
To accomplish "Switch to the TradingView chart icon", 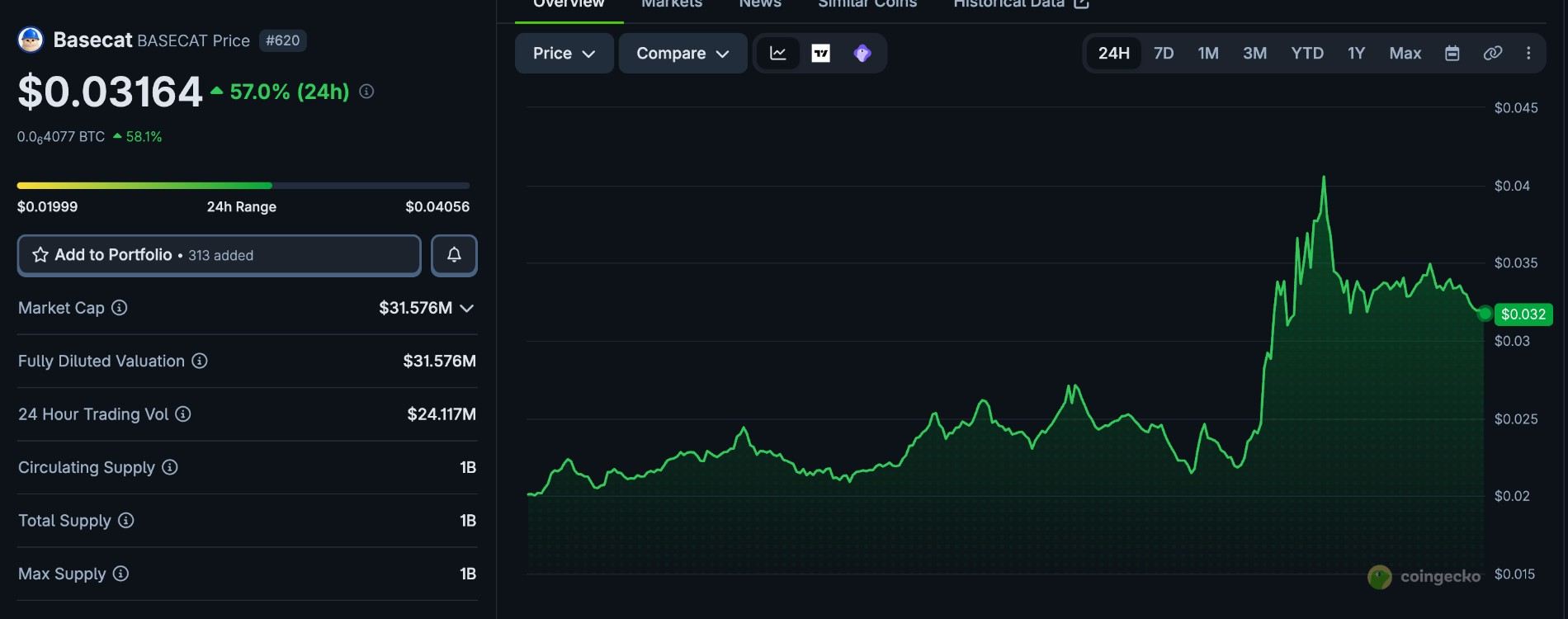I will point(821,54).
